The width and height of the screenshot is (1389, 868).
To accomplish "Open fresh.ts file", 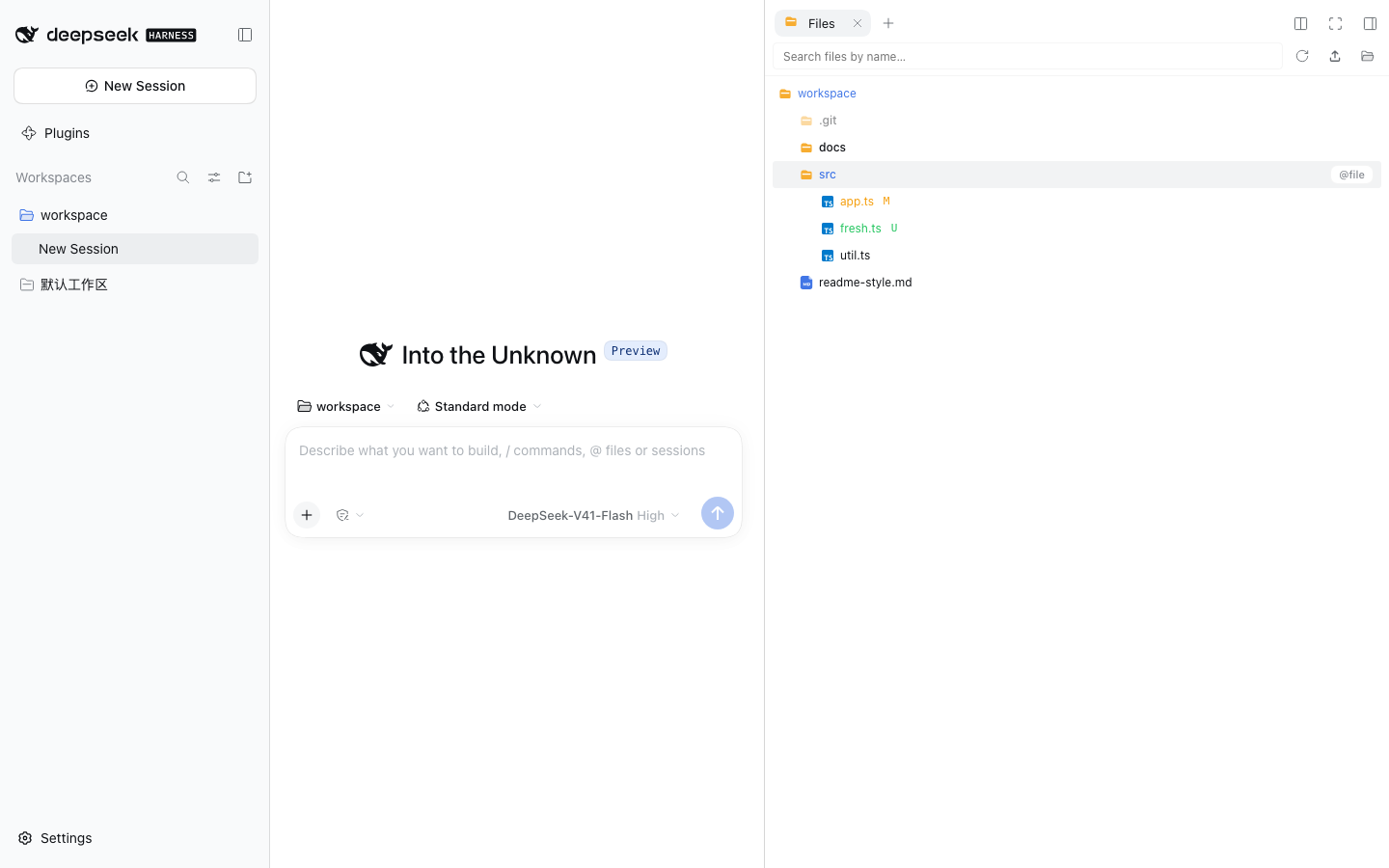I will click(1076, 229).
